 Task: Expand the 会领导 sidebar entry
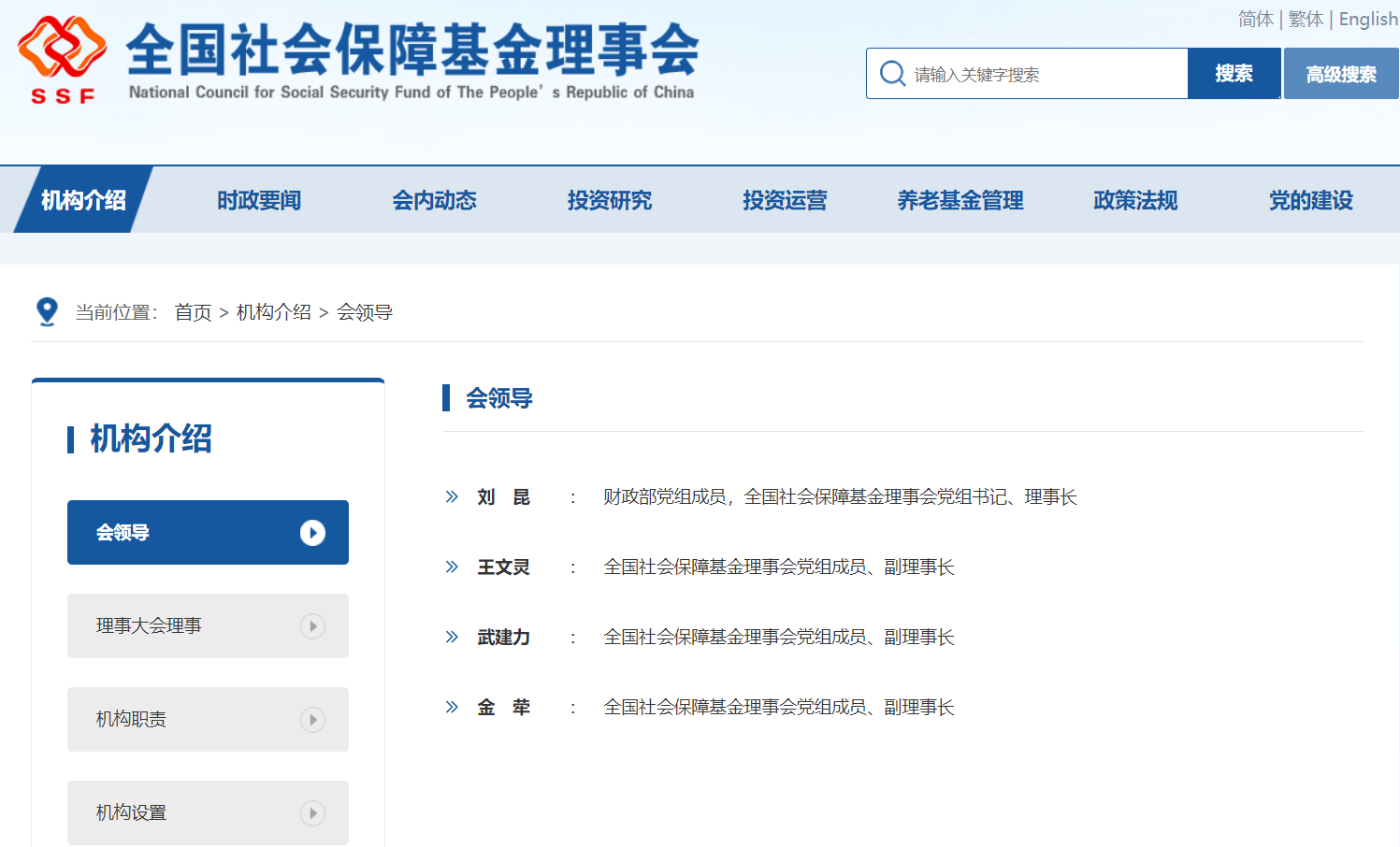click(x=208, y=532)
